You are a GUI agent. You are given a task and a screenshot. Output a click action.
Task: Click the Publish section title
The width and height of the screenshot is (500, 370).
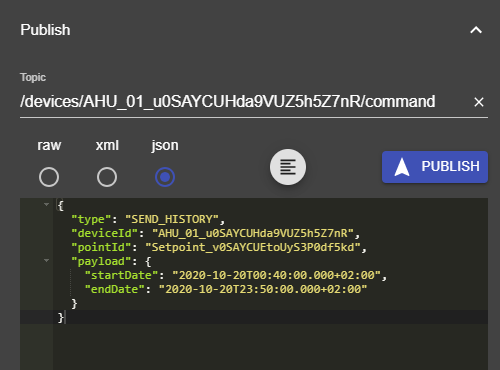[45, 30]
